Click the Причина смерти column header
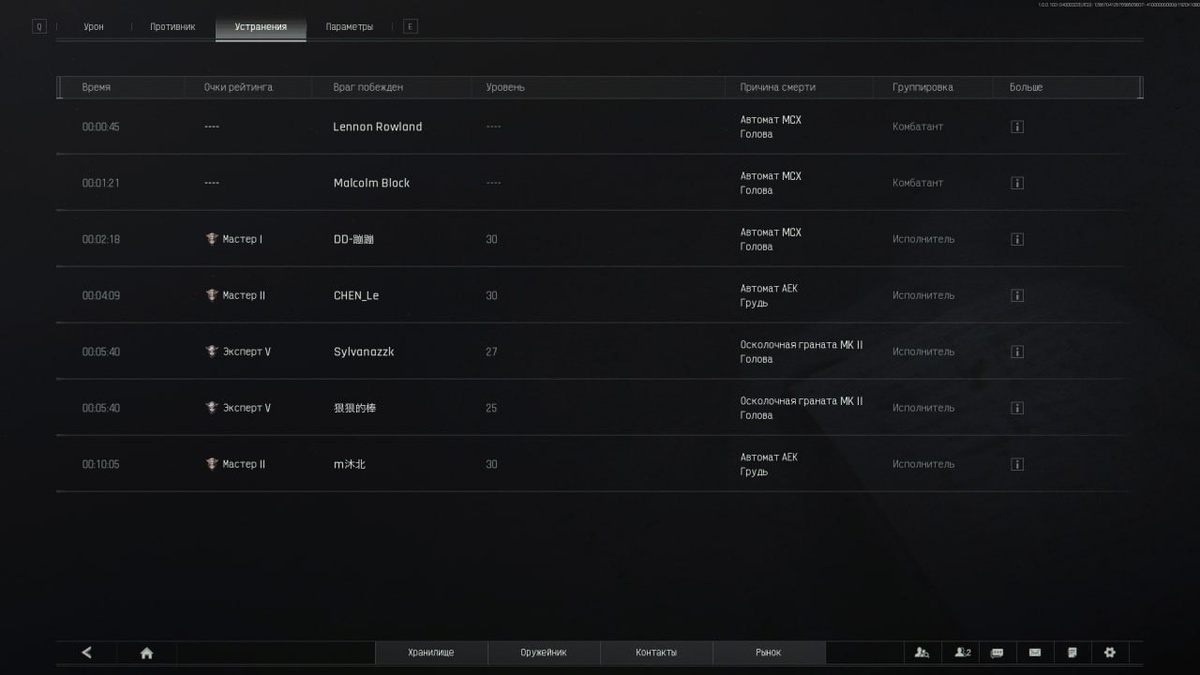 [778, 88]
